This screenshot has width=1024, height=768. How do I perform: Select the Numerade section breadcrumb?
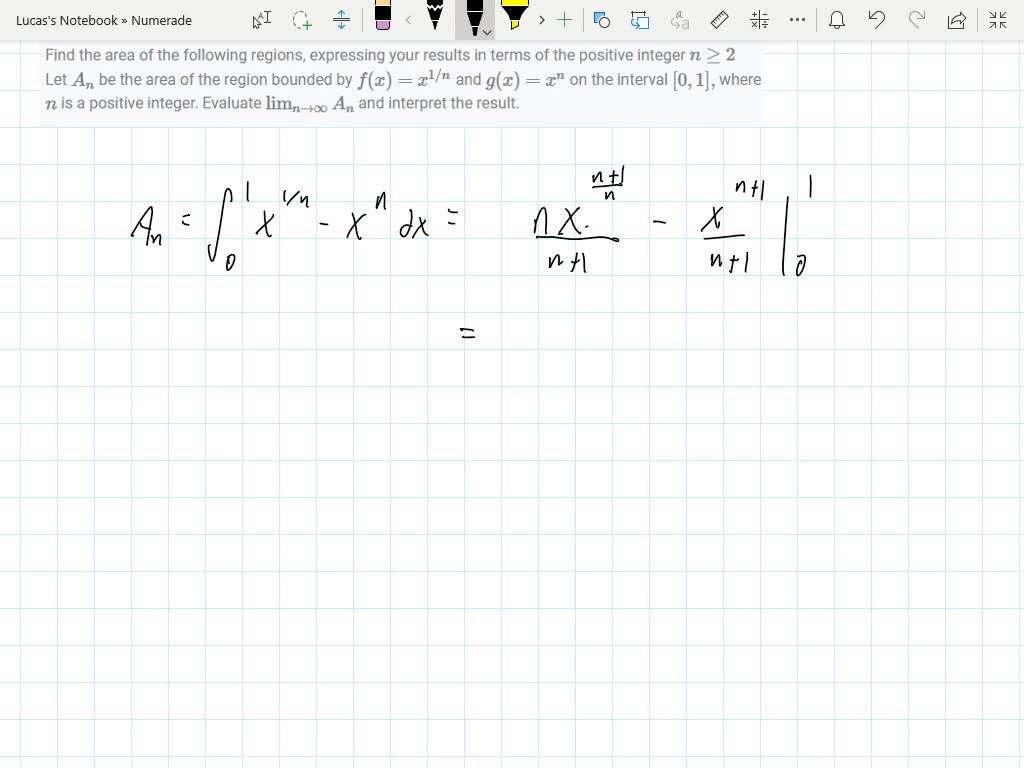click(165, 19)
